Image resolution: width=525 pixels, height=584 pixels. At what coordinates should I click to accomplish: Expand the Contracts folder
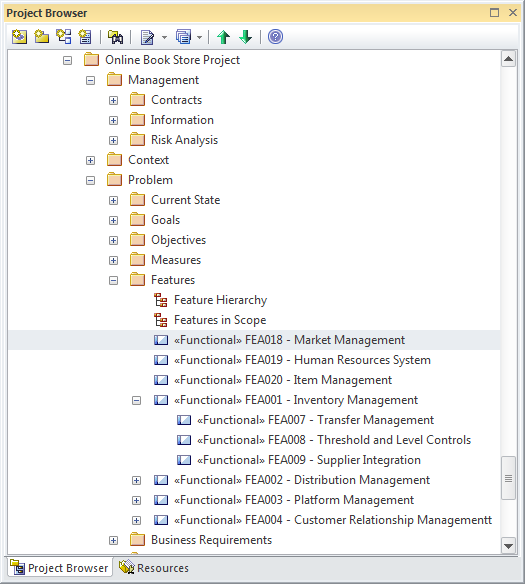114,100
